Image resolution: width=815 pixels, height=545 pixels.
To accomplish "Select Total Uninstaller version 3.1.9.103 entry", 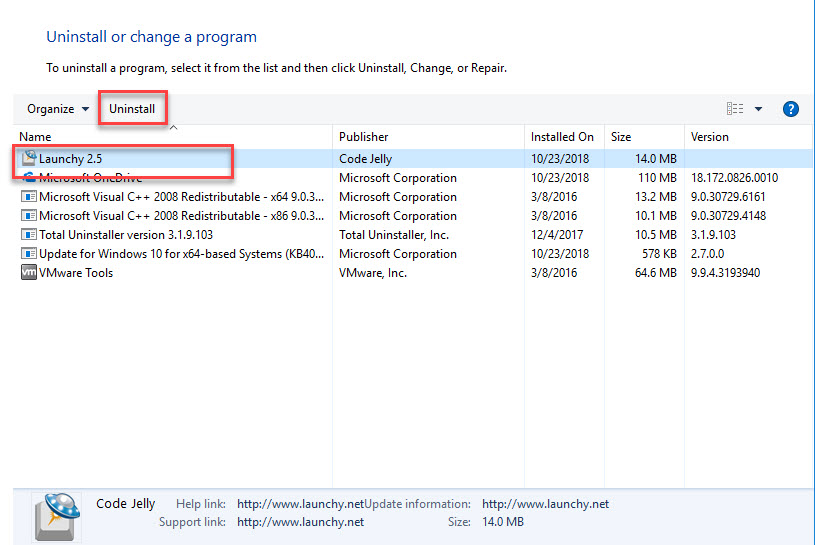I will pos(413,234).
